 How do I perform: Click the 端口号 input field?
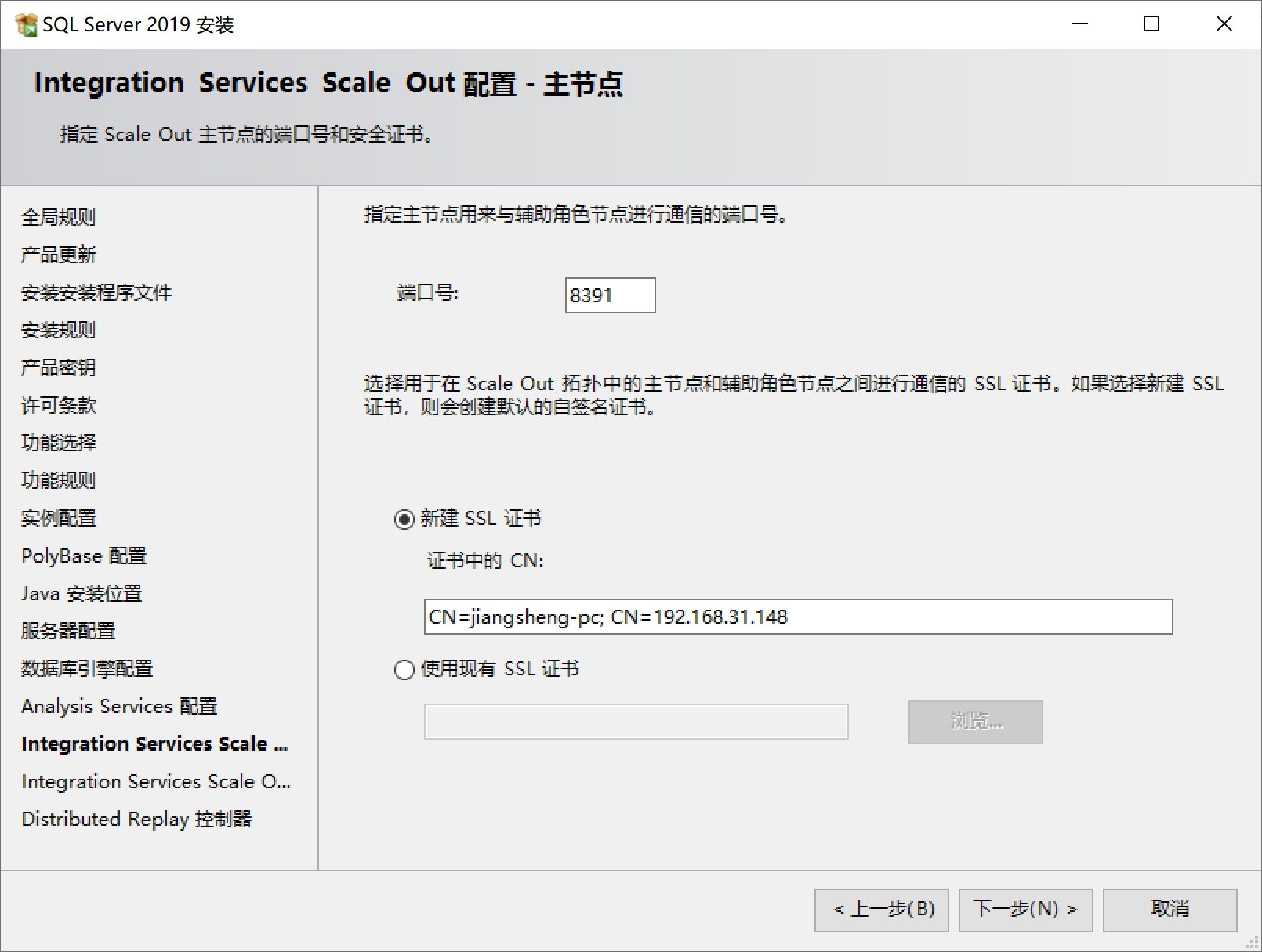[610, 295]
